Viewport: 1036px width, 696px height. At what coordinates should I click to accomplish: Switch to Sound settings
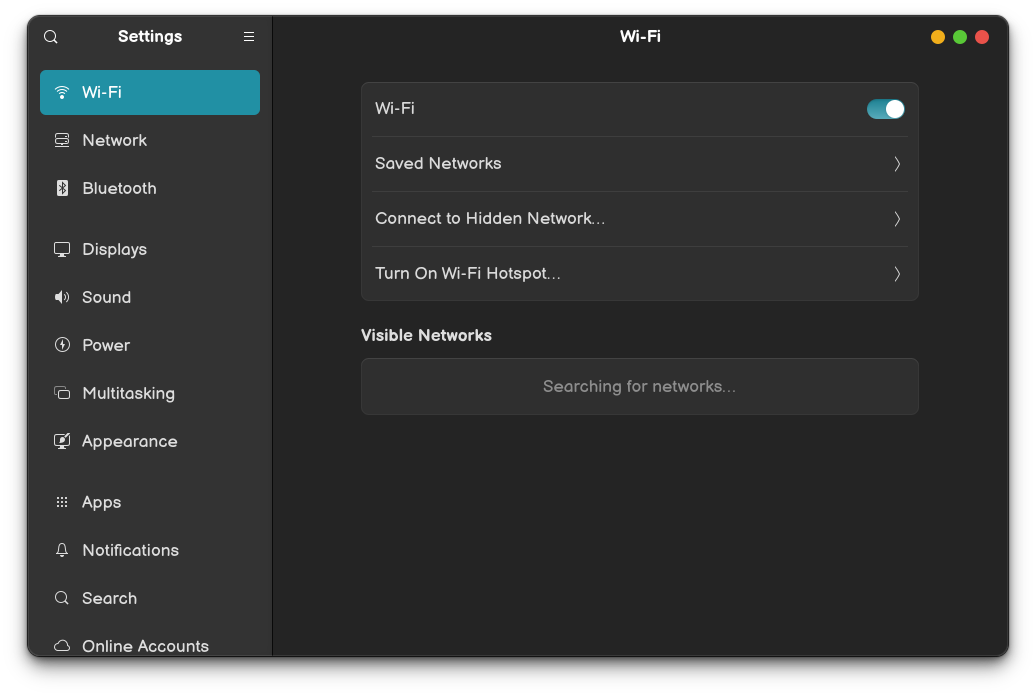(x=150, y=297)
